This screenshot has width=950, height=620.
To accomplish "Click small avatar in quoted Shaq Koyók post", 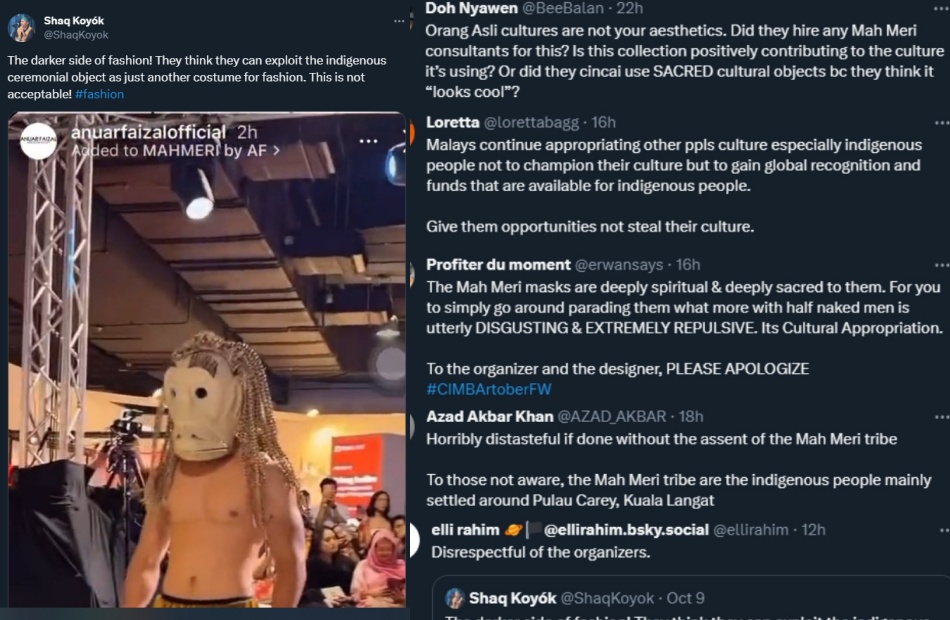I will point(455,598).
